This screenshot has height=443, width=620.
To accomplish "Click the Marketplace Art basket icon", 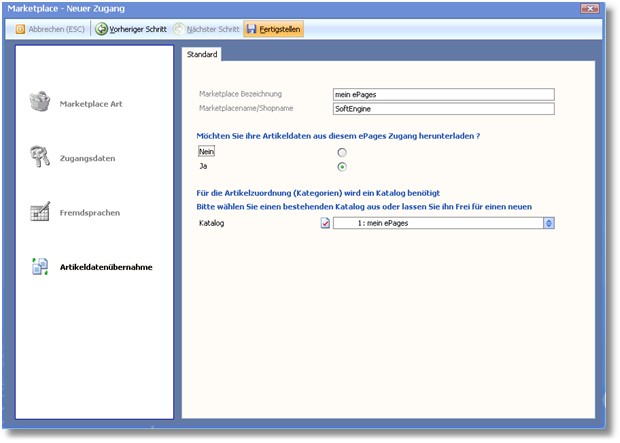I will tap(40, 102).
